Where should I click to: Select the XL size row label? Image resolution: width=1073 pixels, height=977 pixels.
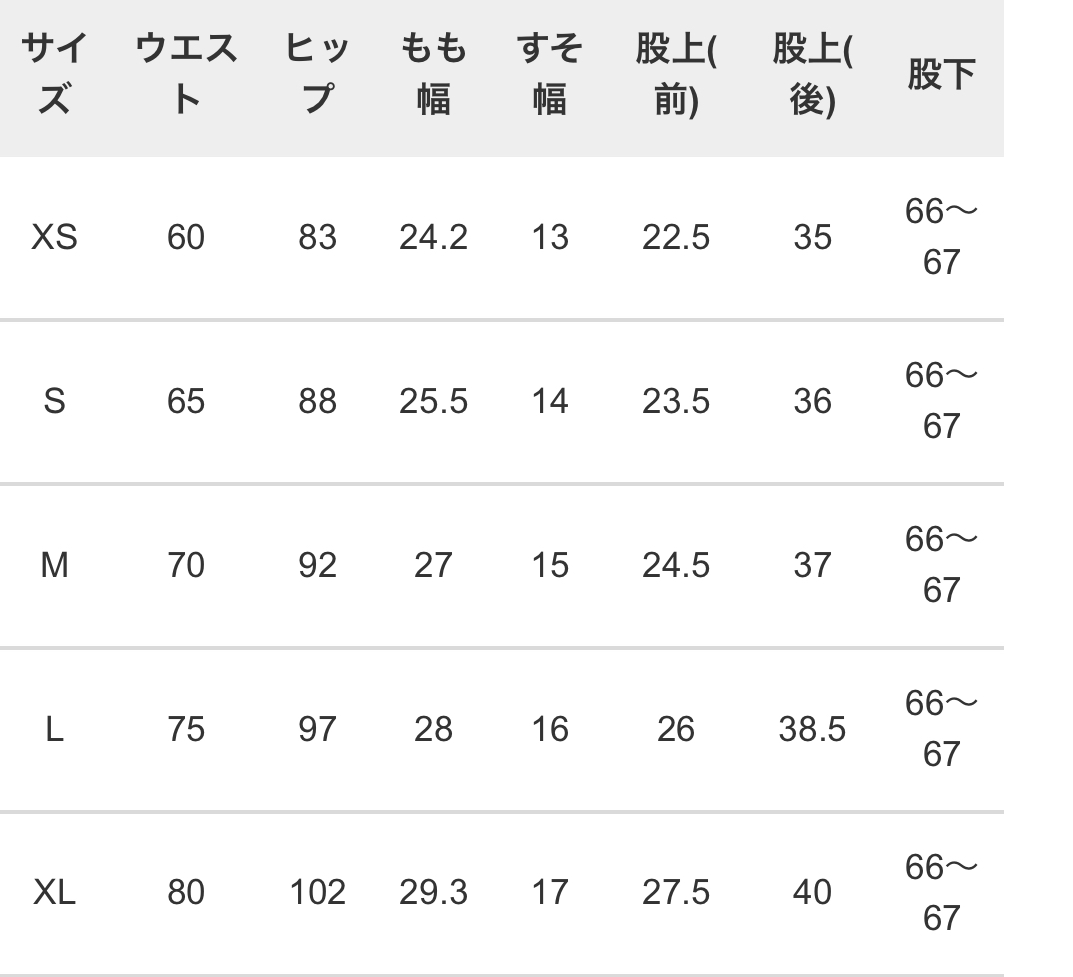54,892
